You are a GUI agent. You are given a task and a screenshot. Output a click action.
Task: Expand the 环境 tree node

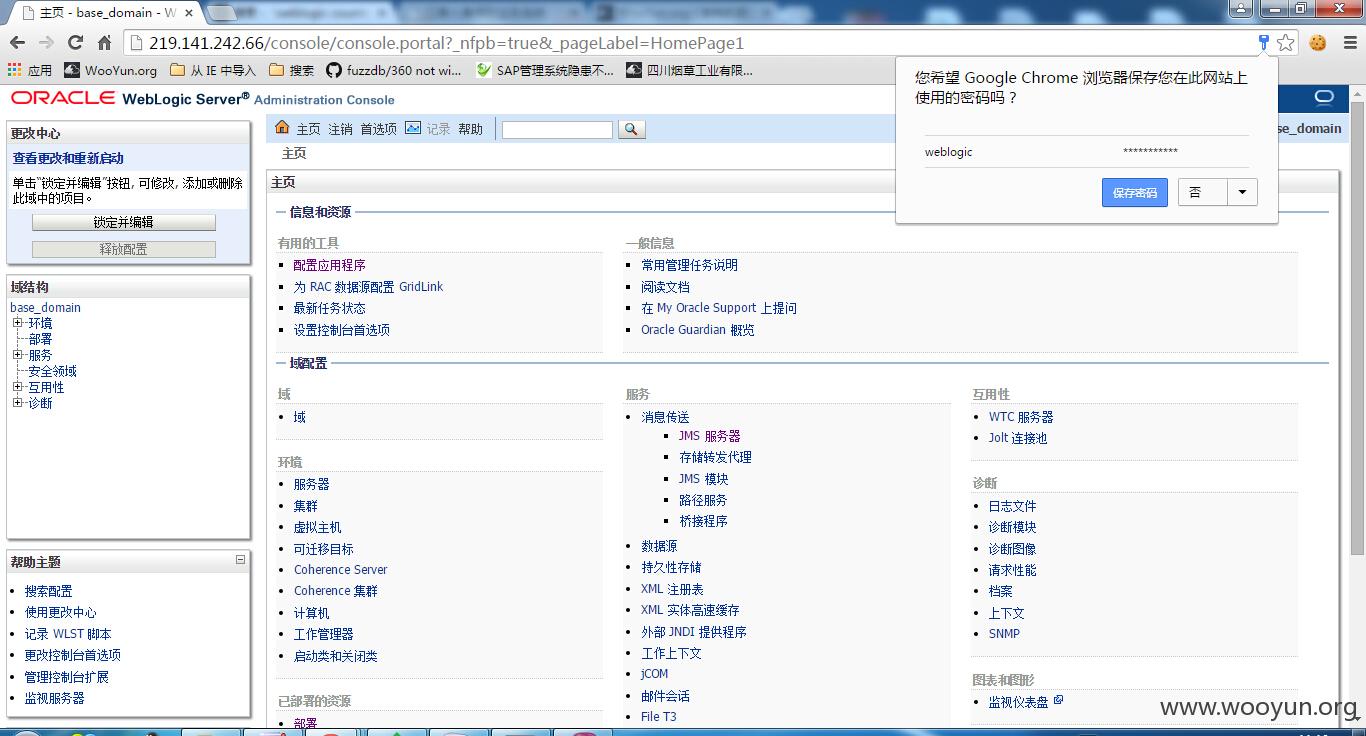point(17,323)
